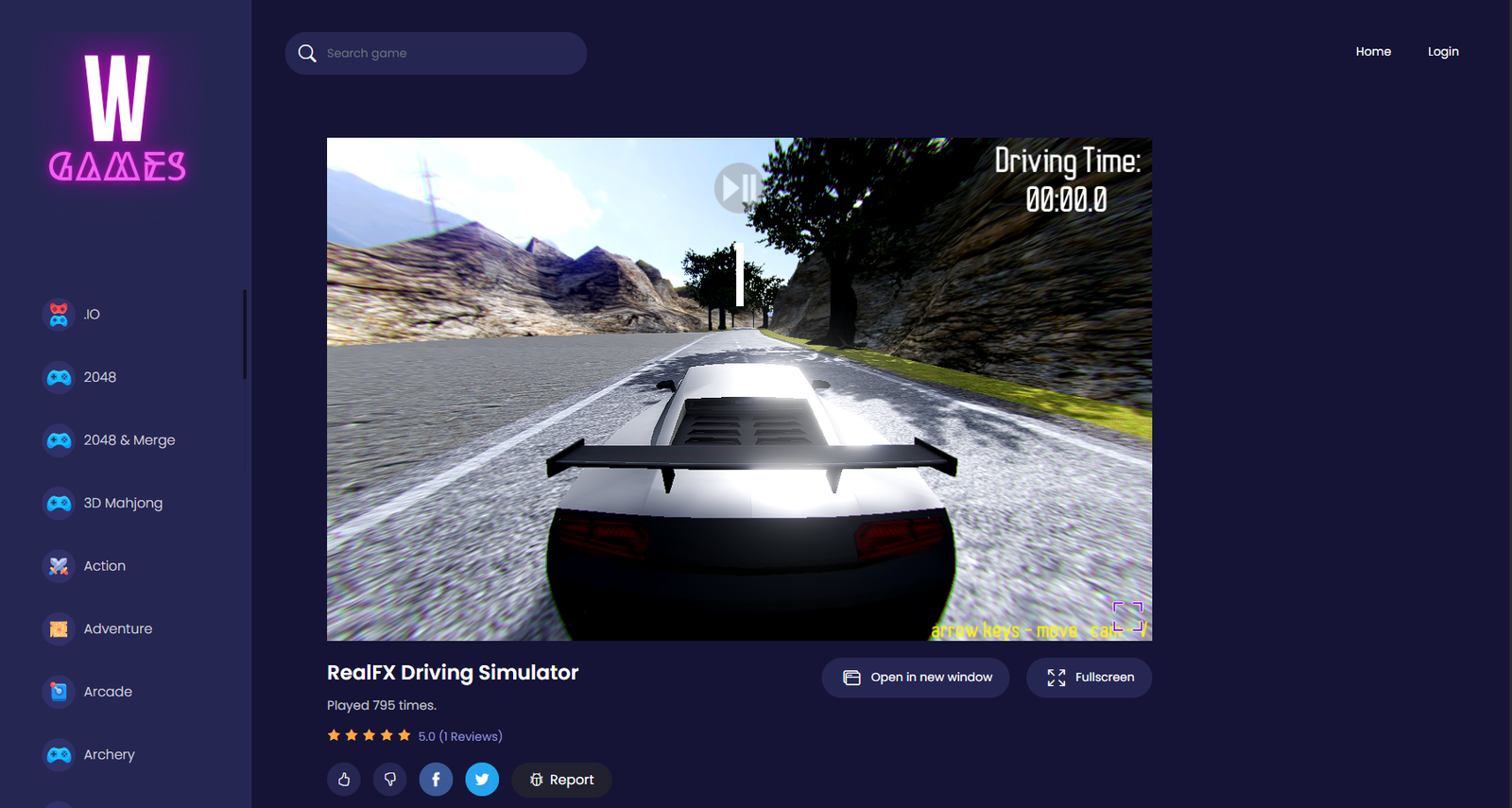Click inside the driving game canvas
The height and width of the screenshot is (808, 1512).
(739, 389)
